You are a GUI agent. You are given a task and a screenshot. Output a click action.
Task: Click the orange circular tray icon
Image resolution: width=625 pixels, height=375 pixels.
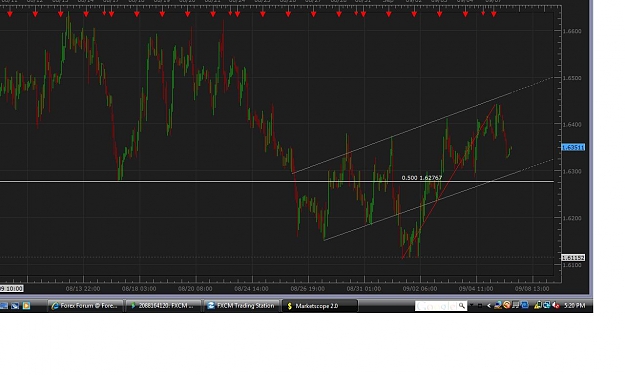point(507,305)
